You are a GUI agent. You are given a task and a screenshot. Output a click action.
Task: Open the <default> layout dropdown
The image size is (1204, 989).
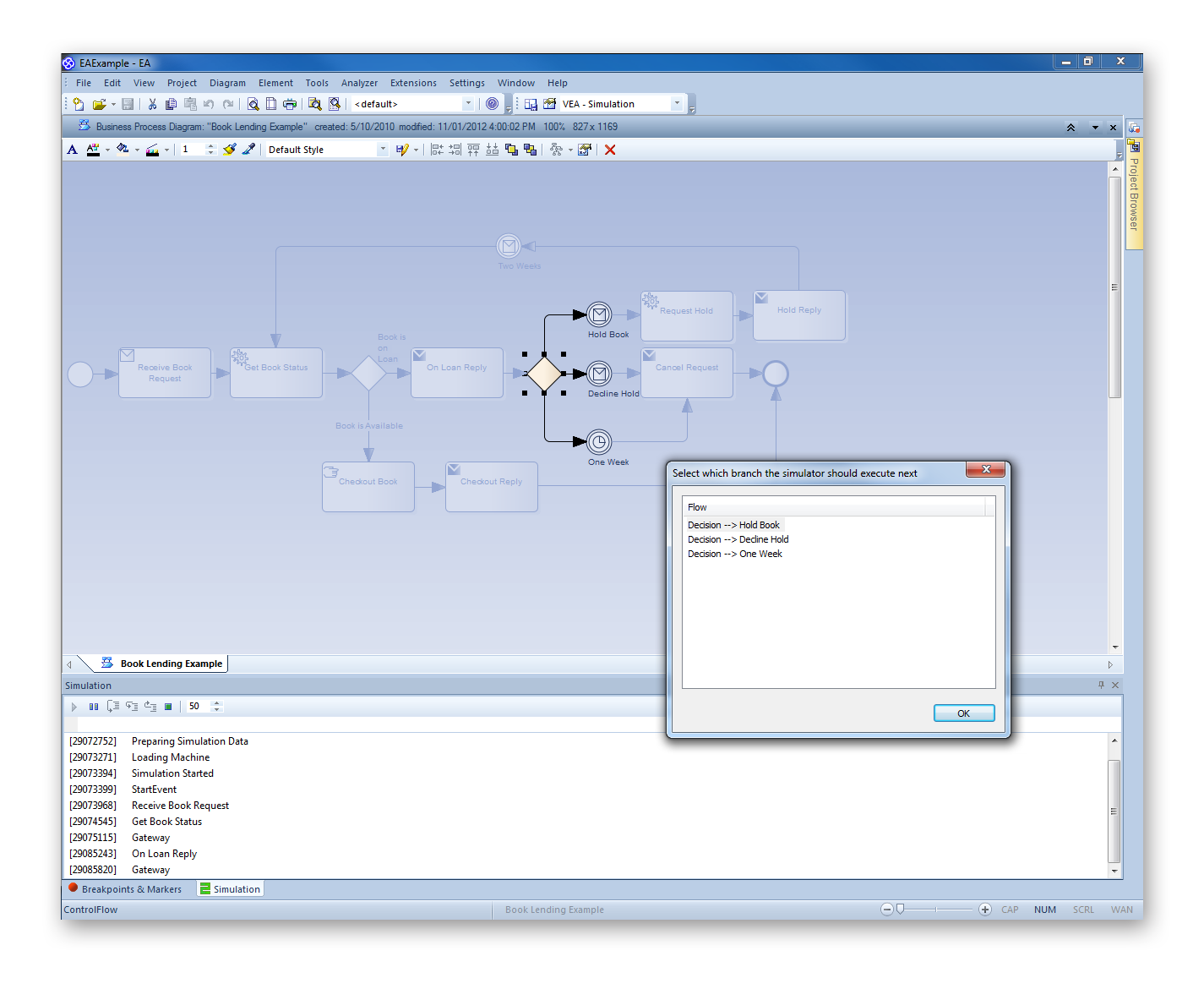pyautogui.click(x=468, y=104)
